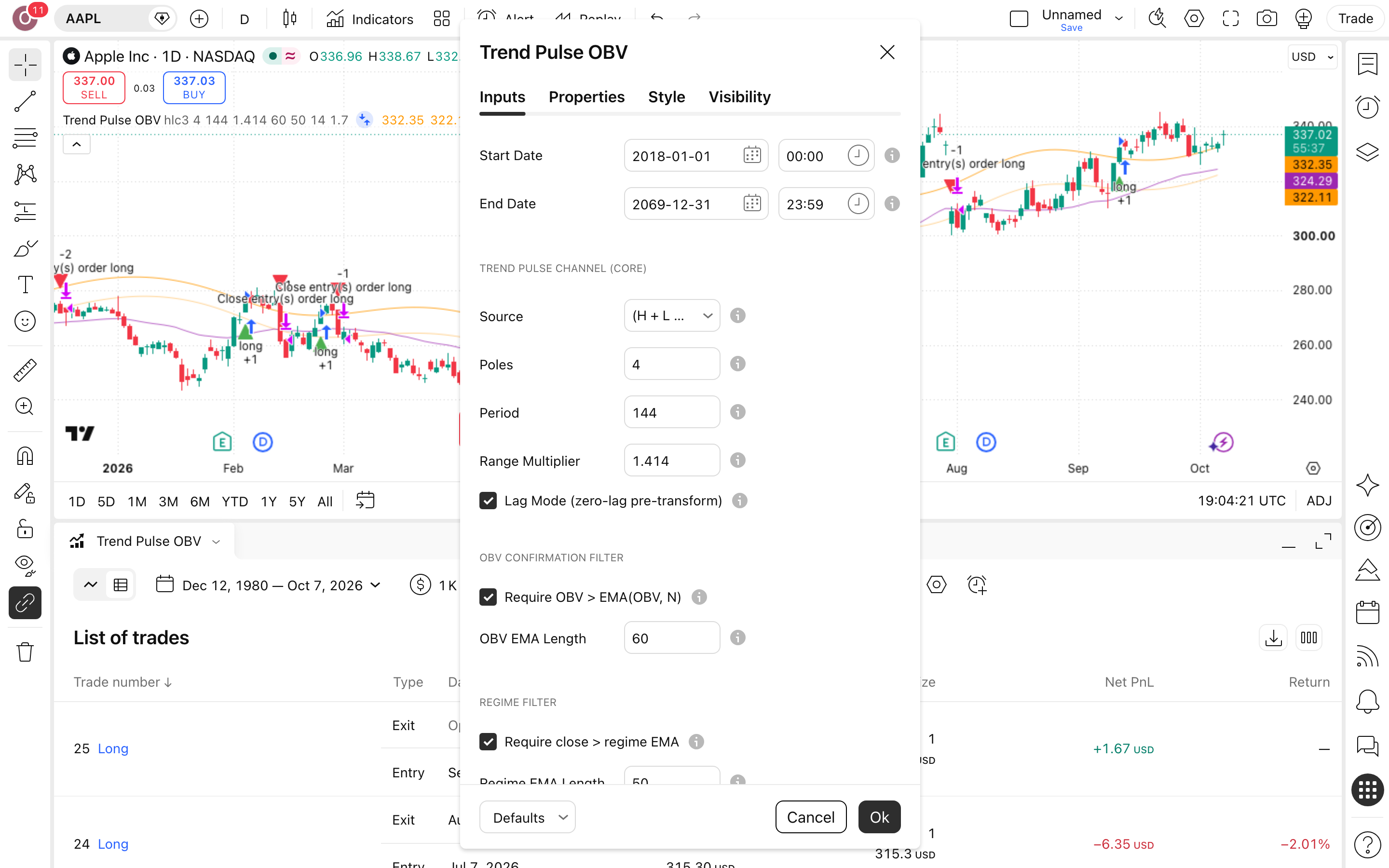Open the candlestick chart style picker

(x=290, y=19)
